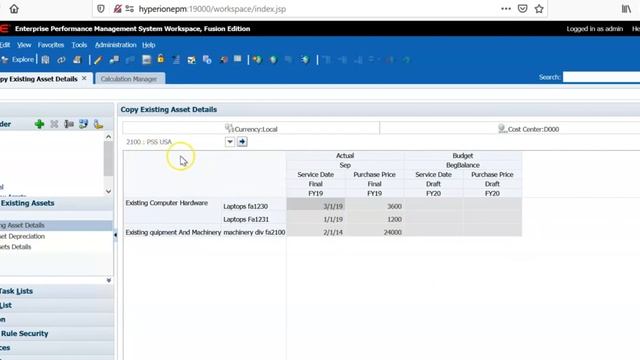The image size is (640, 360).
Task: Open the Administration menu
Action: pos(116,45)
